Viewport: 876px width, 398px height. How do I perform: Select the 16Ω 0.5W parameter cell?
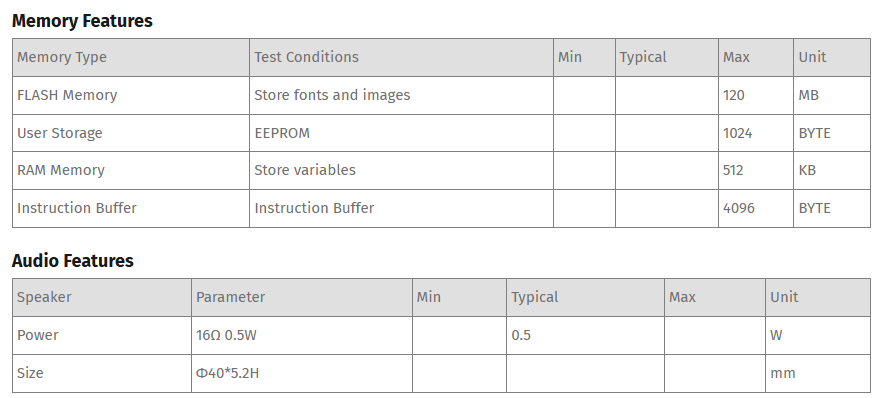click(302, 335)
